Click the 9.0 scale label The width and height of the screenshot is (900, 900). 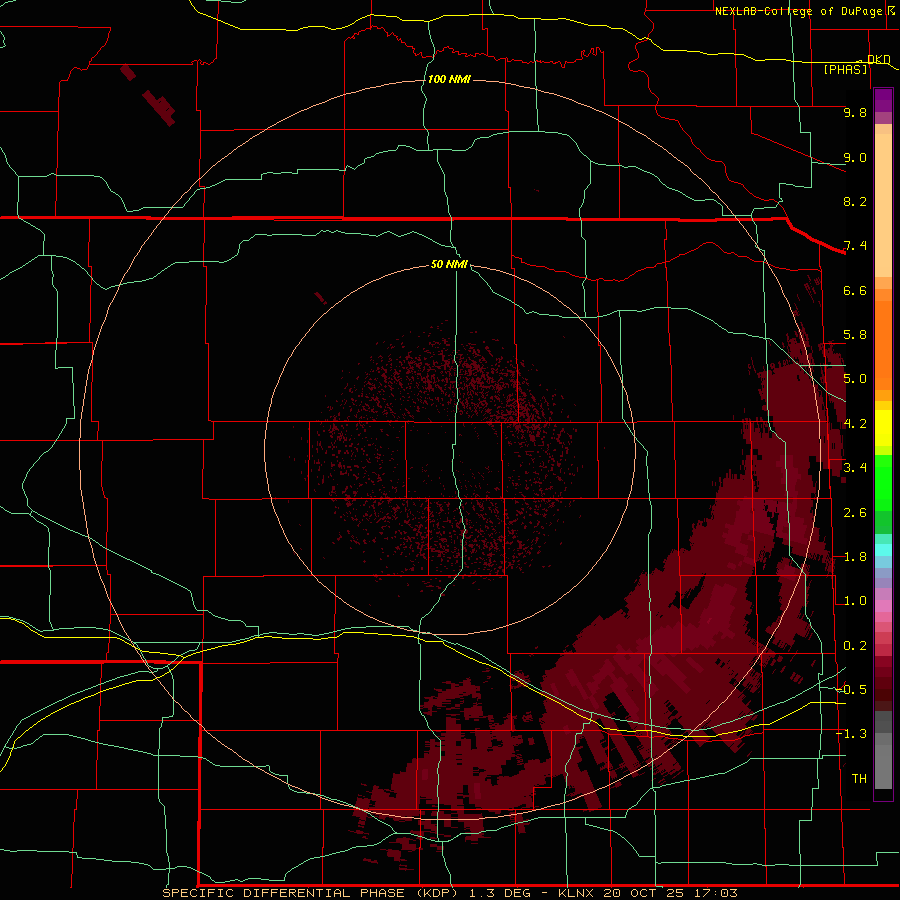tap(855, 157)
